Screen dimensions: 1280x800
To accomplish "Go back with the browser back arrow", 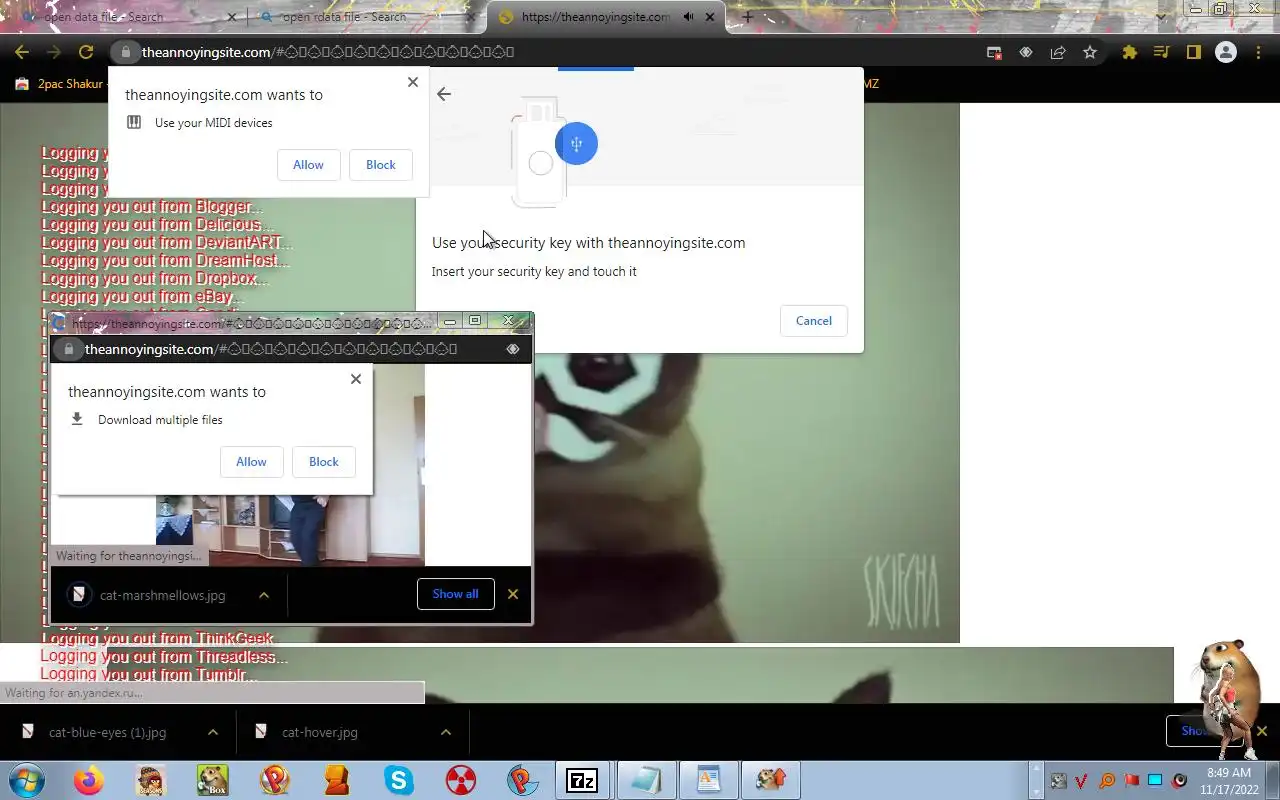I will 22,52.
